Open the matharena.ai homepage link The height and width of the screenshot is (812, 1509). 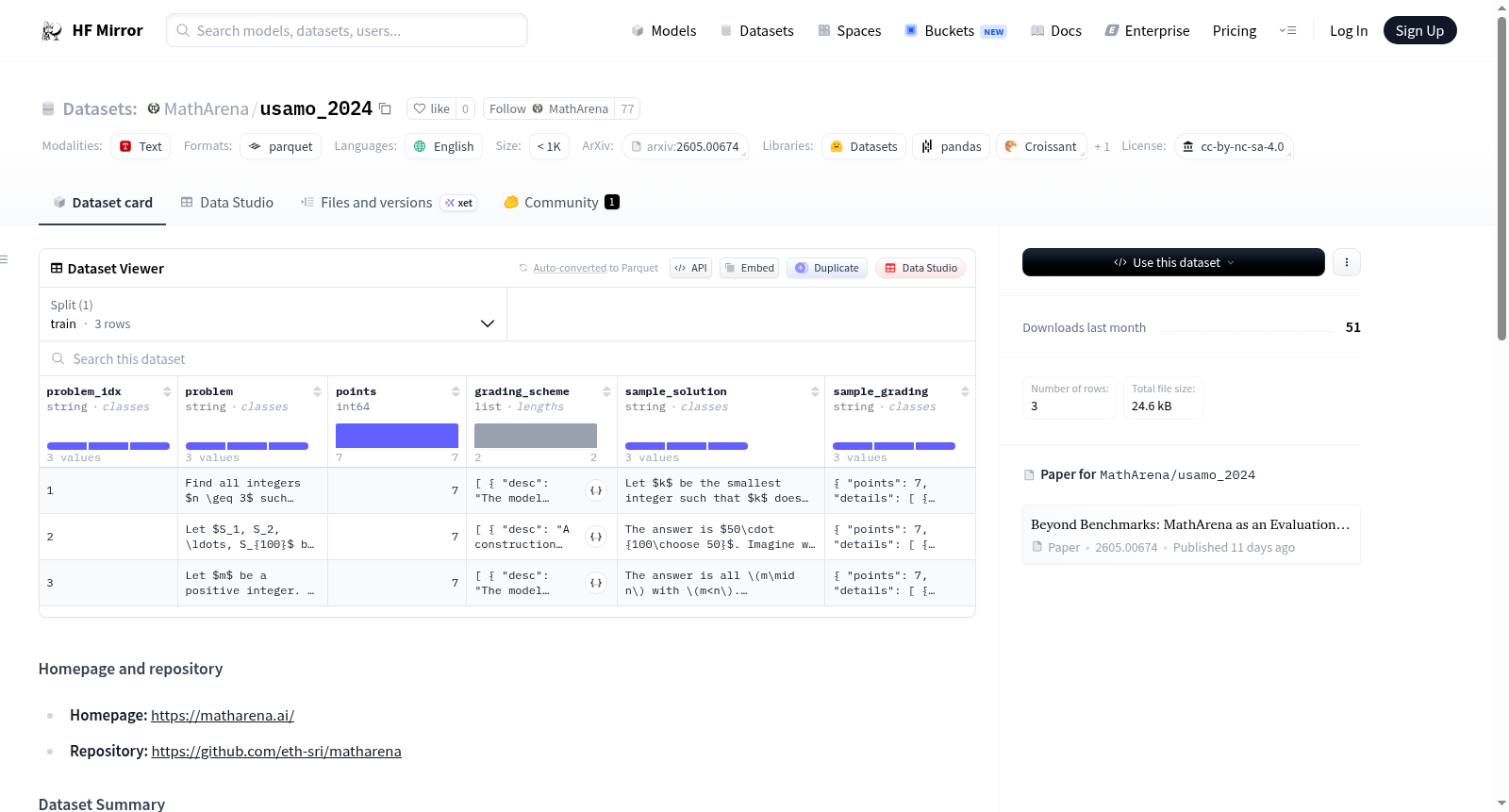[223, 716]
